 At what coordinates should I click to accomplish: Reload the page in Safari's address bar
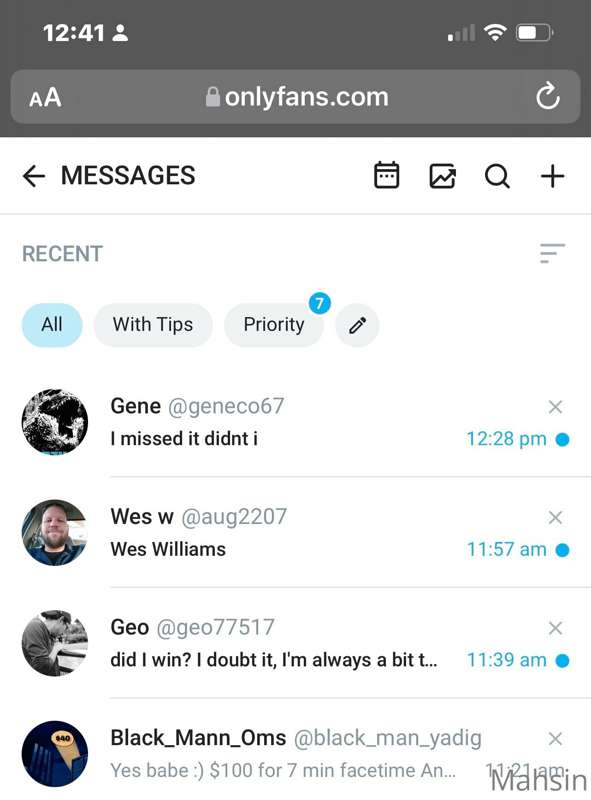tap(548, 96)
